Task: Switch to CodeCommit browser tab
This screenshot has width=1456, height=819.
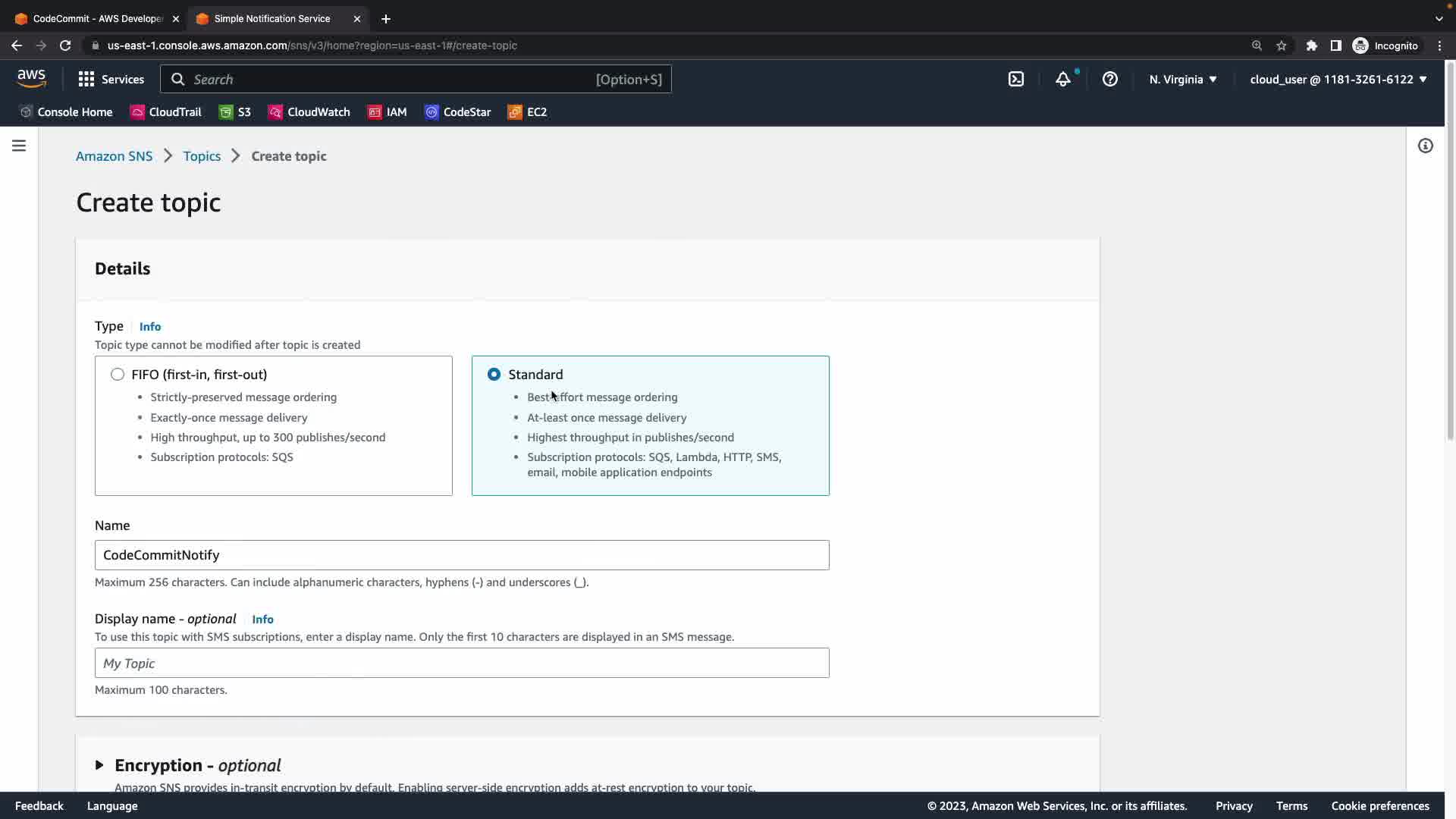Action: point(97,19)
